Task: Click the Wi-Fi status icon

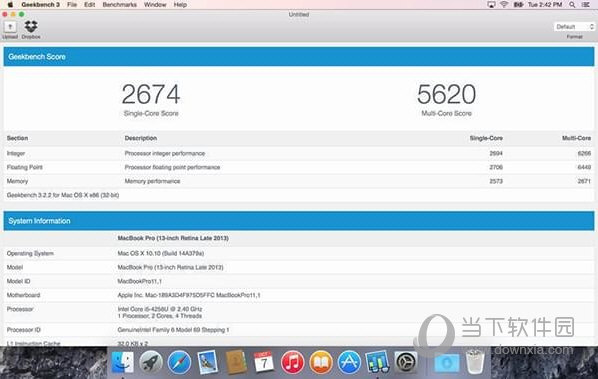Action: pos(504,5)
